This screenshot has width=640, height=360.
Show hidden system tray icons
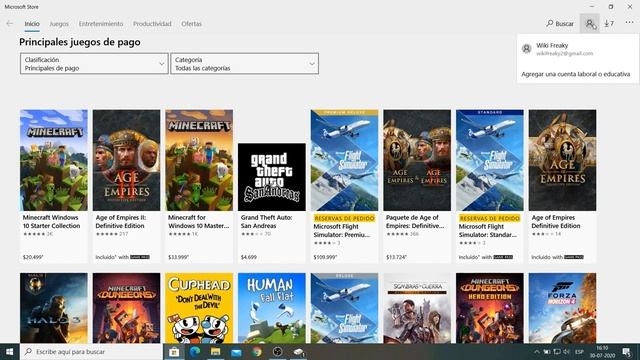537,352
